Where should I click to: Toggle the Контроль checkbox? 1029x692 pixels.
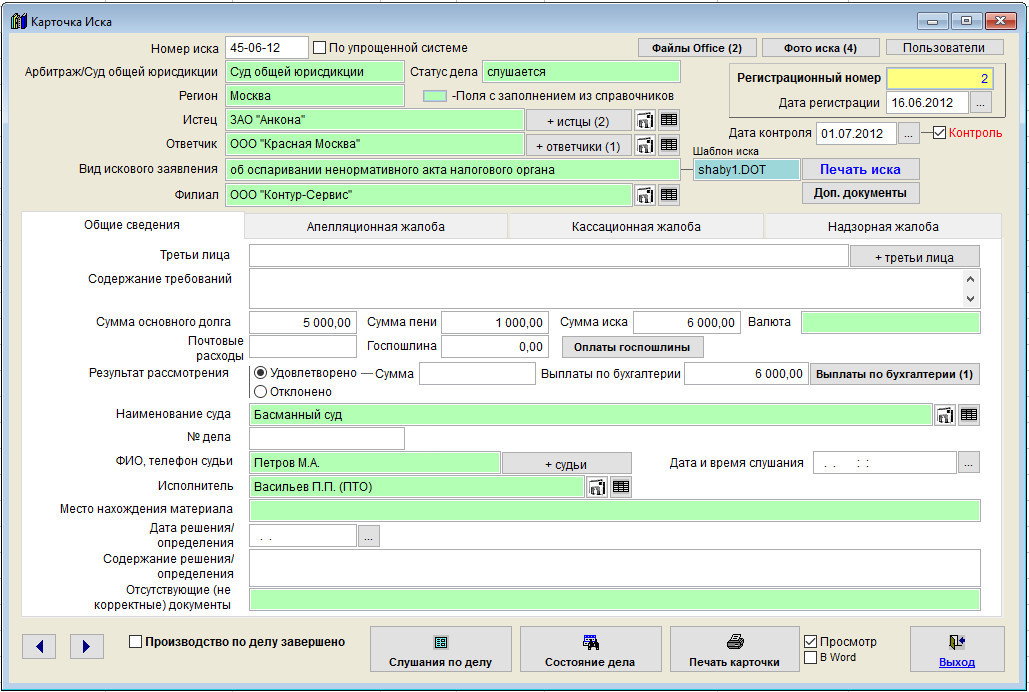(939, 132)
